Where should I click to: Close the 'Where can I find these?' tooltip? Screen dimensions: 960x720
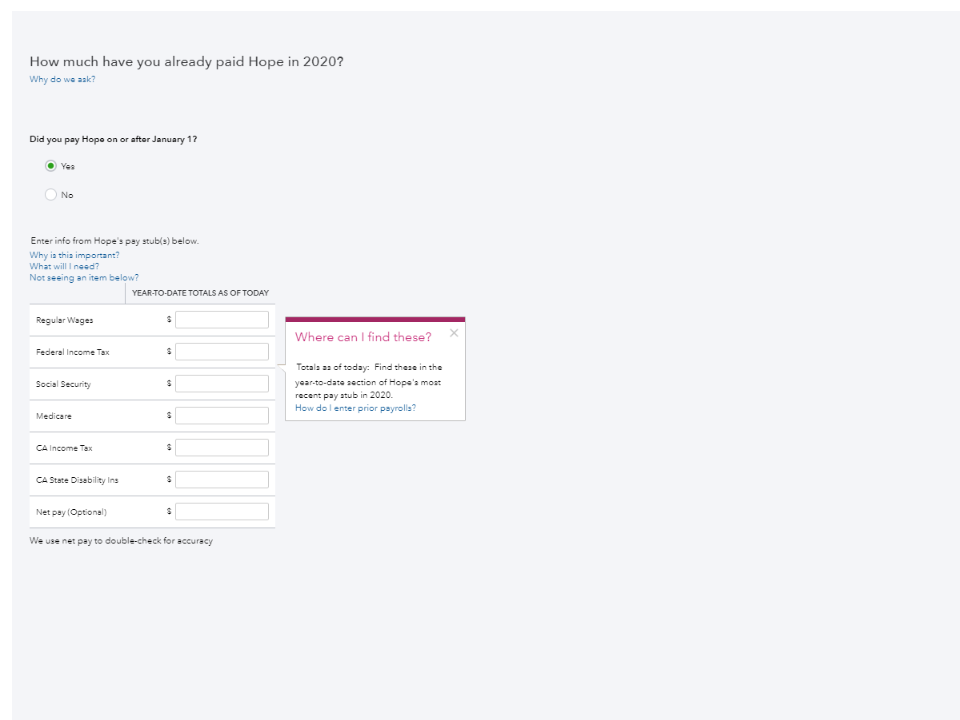coord(454,333)
